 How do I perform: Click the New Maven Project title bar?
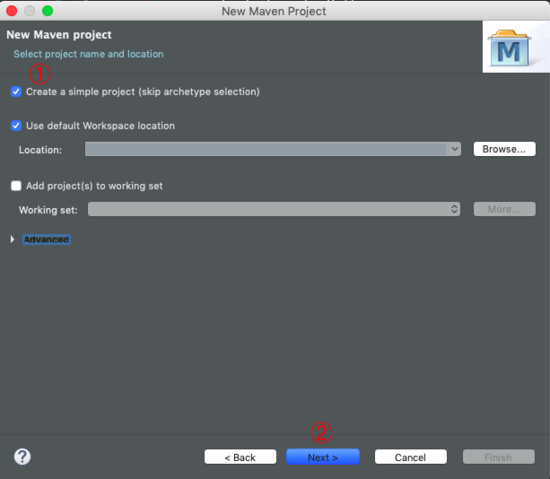[274, 11]
